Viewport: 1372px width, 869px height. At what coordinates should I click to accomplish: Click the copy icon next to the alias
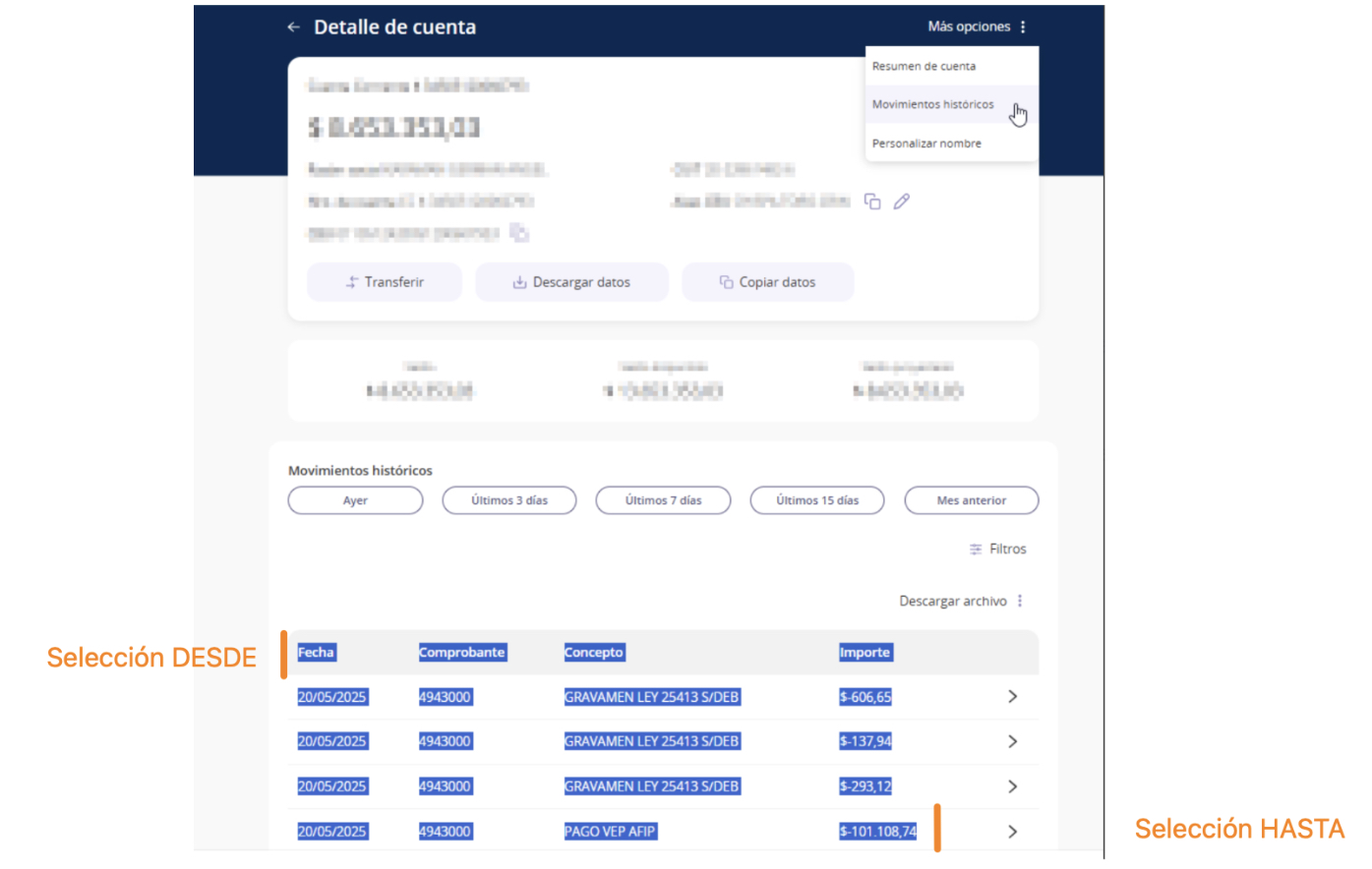pos(872,202)
